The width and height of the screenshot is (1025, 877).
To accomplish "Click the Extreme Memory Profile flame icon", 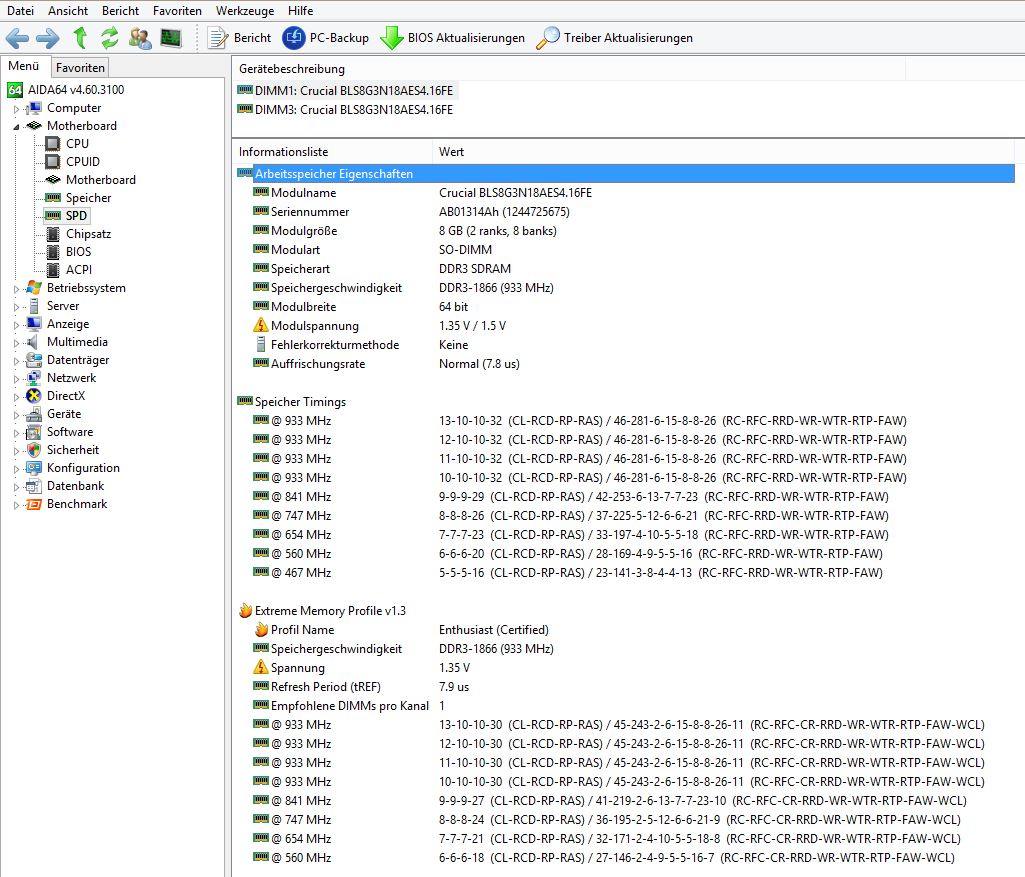I will coord(245,610).
